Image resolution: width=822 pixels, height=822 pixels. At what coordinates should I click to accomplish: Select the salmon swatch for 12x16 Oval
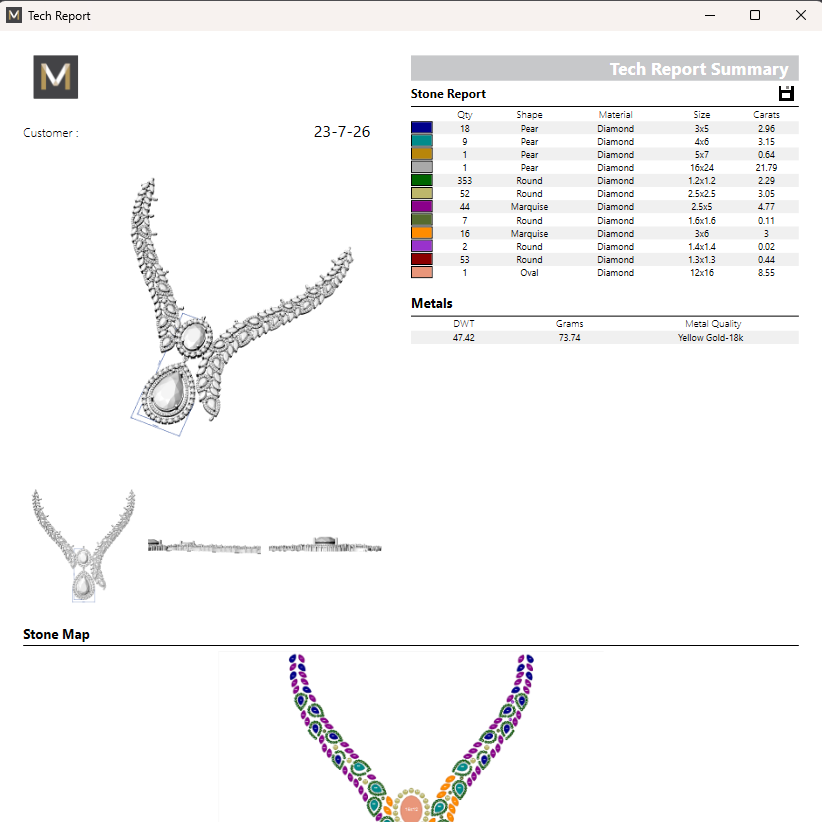click(x=421, y=273)
